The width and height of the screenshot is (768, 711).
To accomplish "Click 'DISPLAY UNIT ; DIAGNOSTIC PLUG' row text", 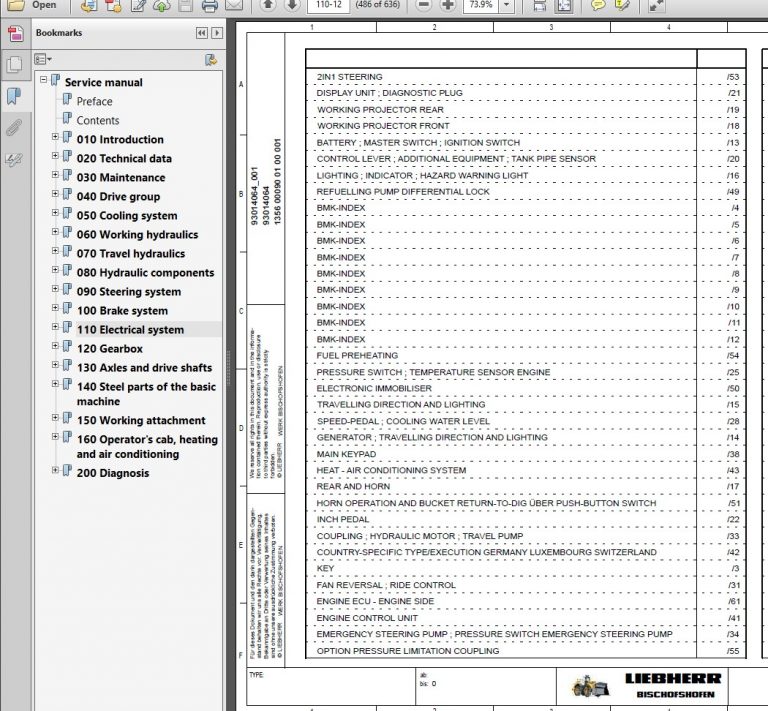I will [x=389, y=93].
